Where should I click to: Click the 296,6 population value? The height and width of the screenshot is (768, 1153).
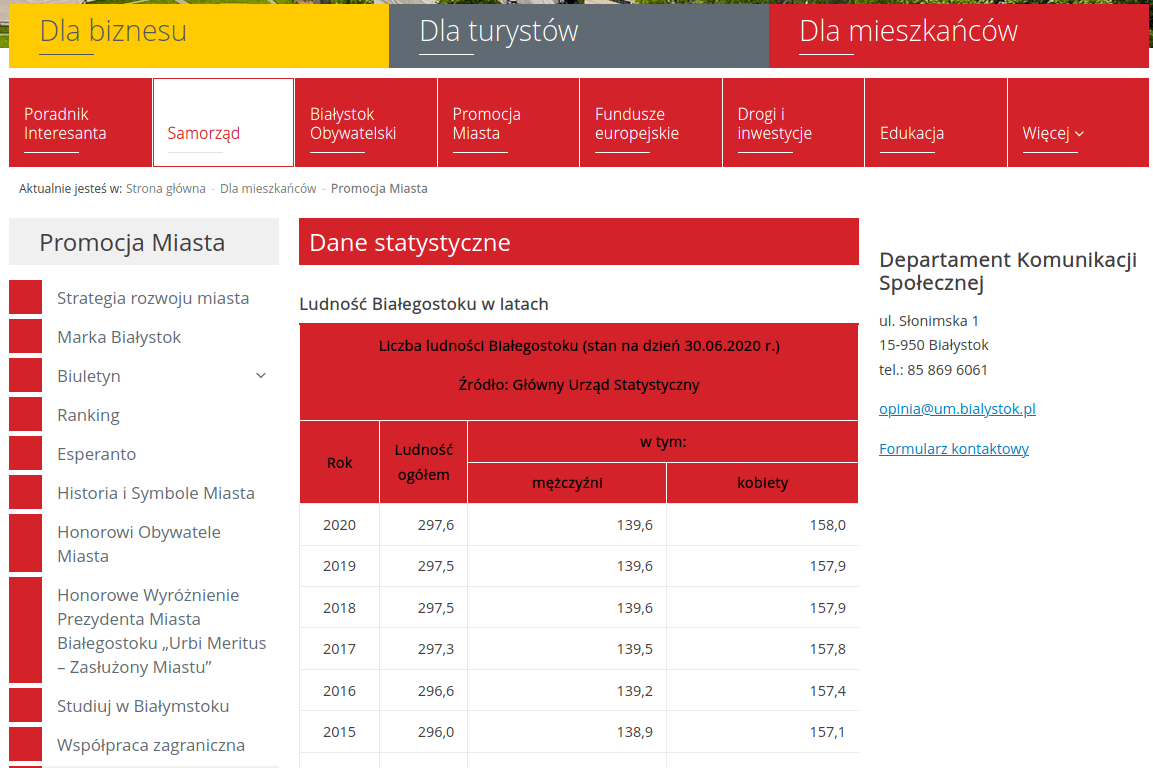point(436,691)
